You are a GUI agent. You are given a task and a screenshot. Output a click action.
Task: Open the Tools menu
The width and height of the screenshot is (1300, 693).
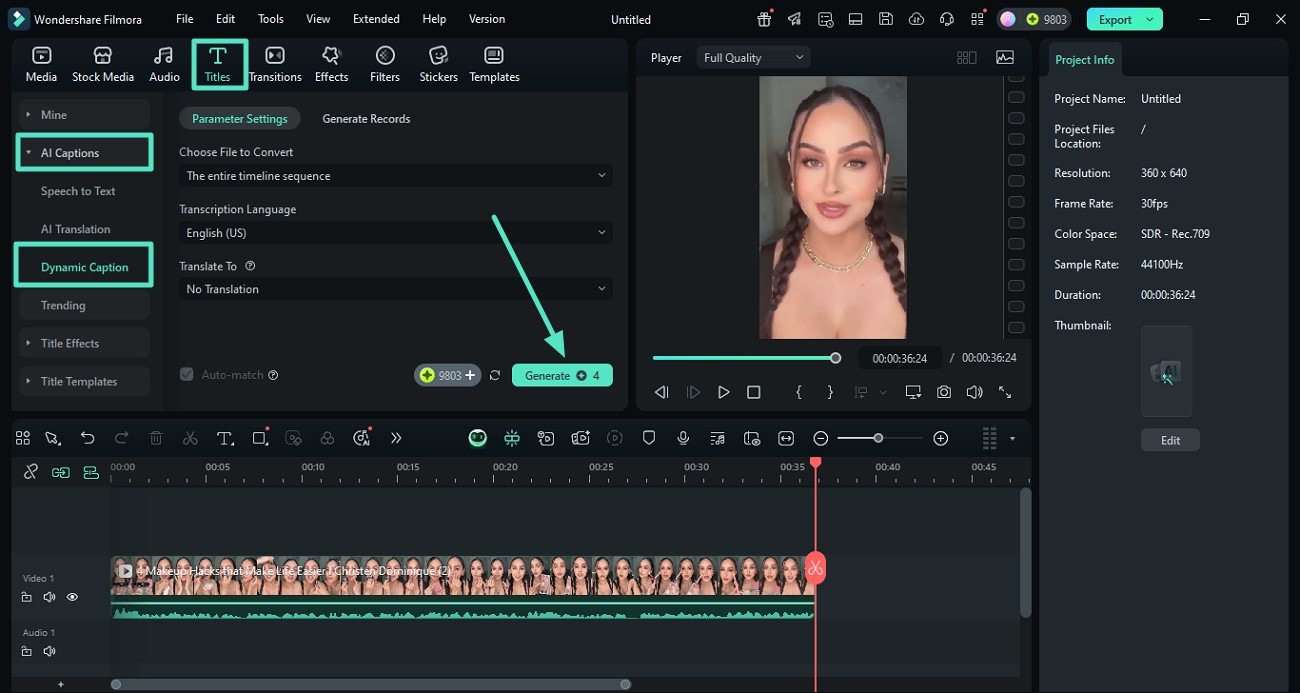(271, 19)
